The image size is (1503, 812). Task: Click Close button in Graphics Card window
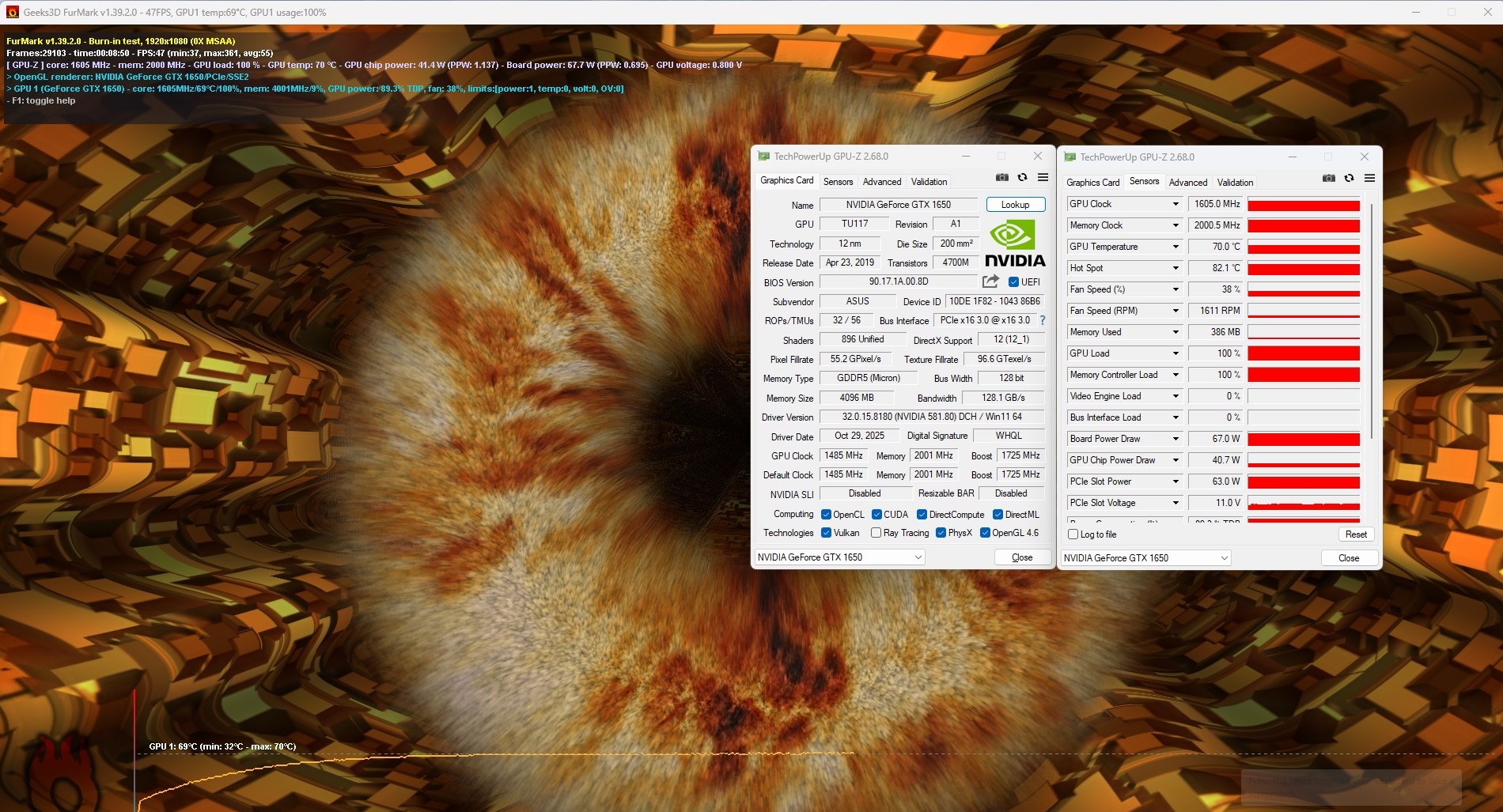tap(1022, 557)
